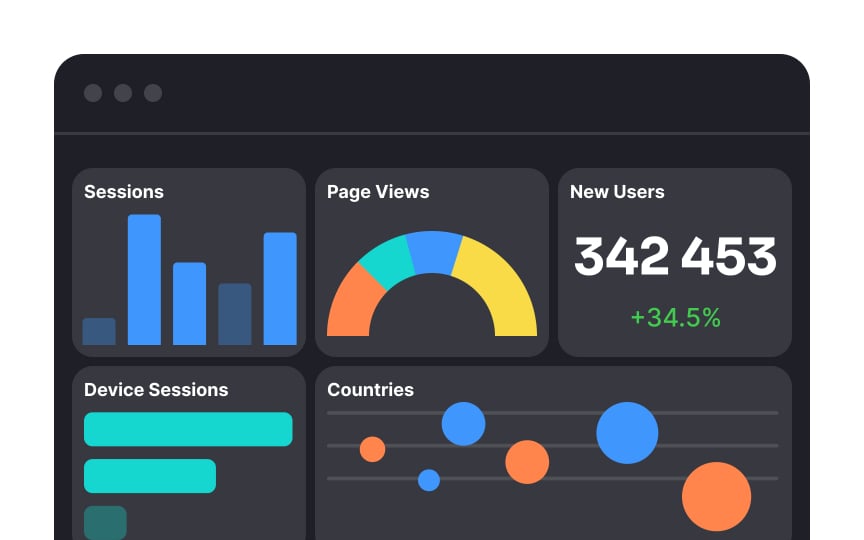Click the tallest bar in Sessions chart
The image size is (864, 540).
point(144,279)
